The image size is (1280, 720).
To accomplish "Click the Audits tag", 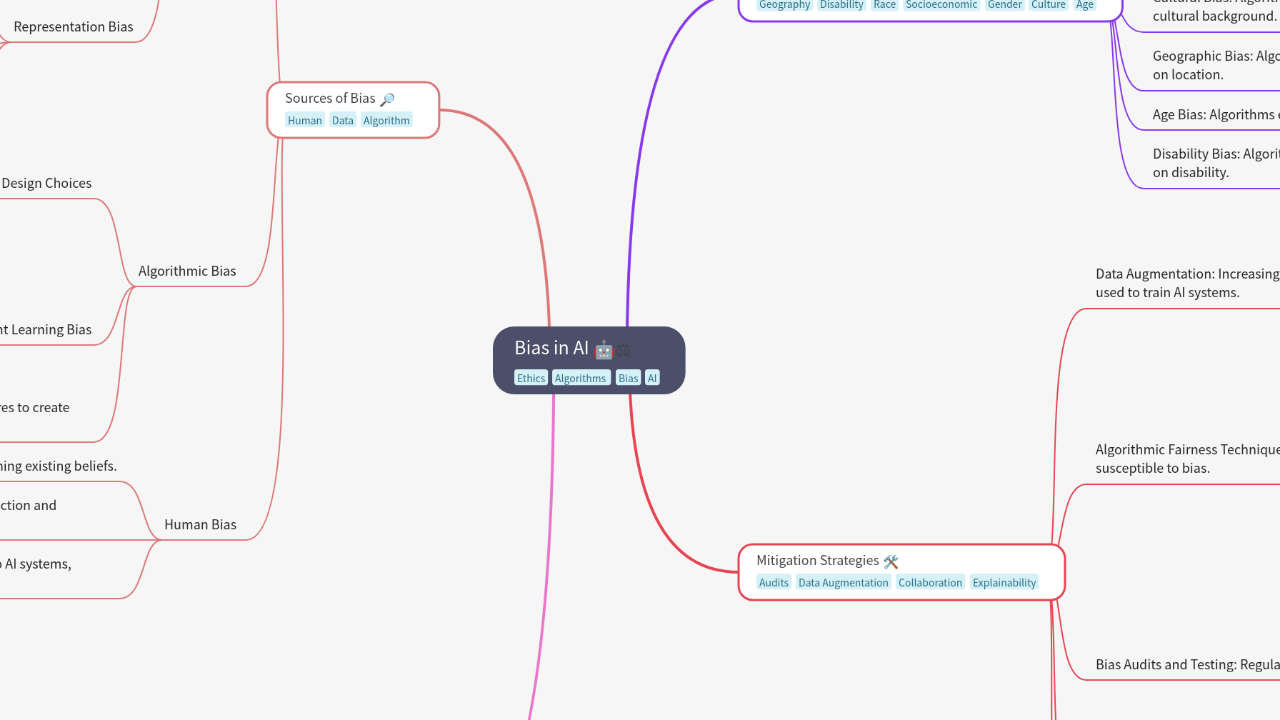I will tap(774, 582).
